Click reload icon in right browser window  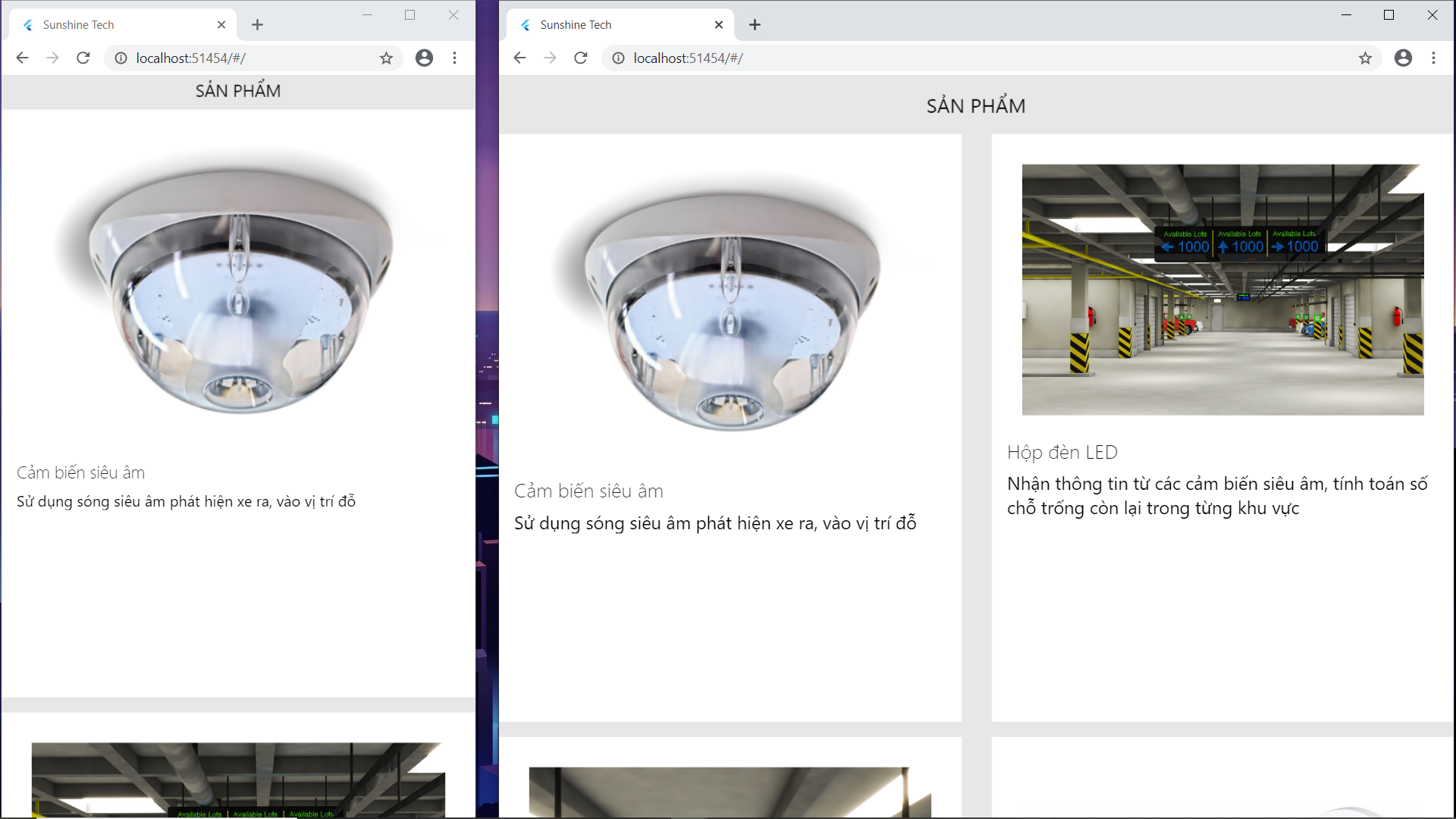[581, 58]
